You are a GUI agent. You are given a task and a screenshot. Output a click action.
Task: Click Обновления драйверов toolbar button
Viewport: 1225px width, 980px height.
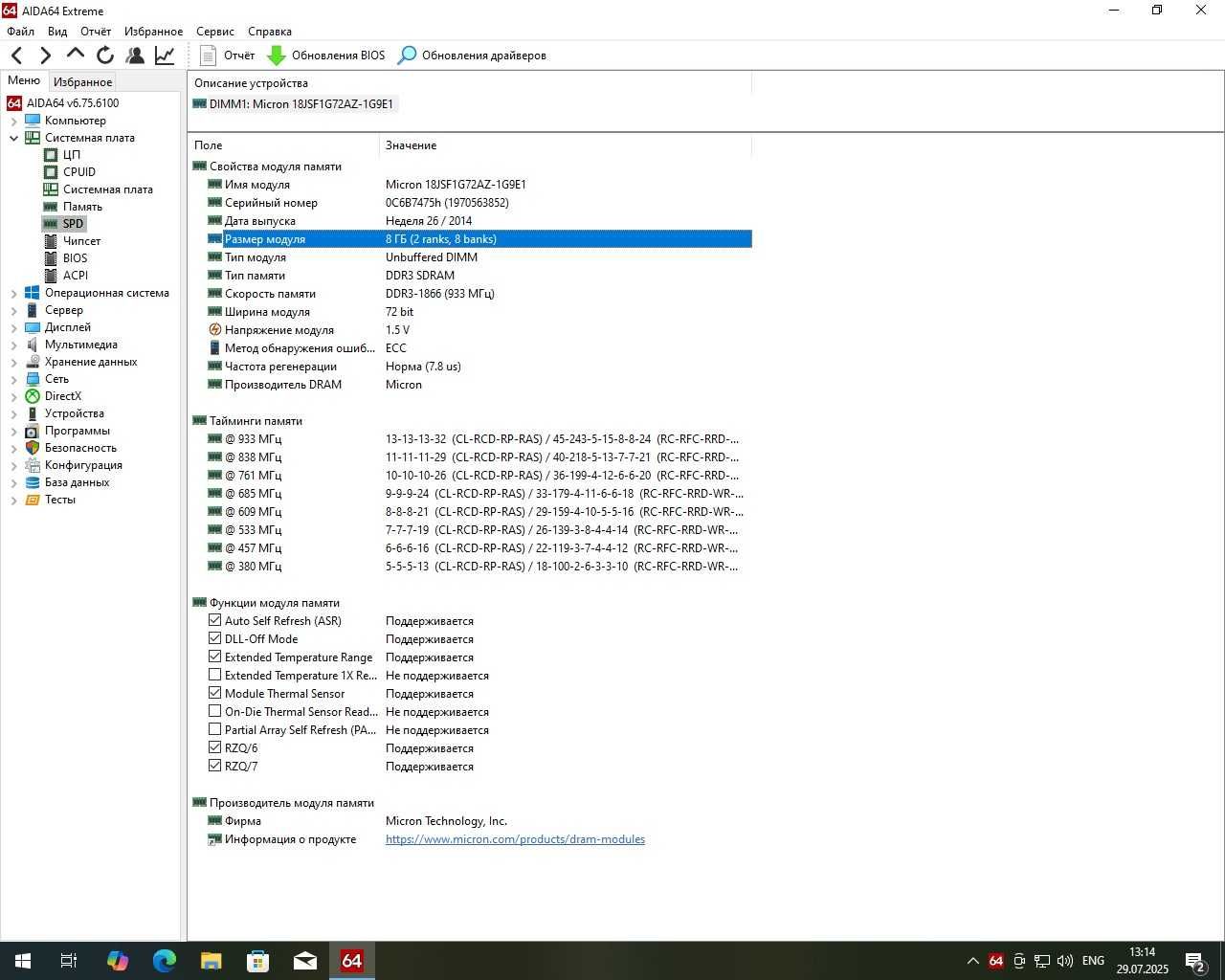coord(472,56)
